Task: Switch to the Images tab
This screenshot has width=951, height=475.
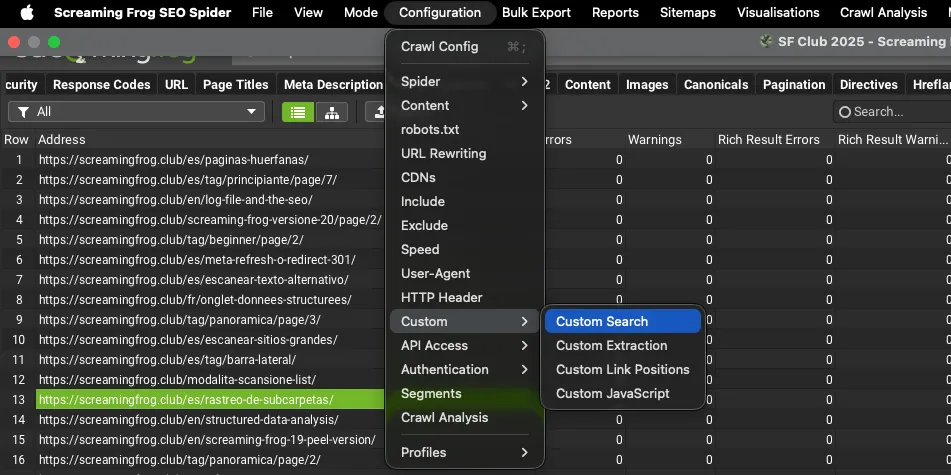Action: click(x=647, y=85)
